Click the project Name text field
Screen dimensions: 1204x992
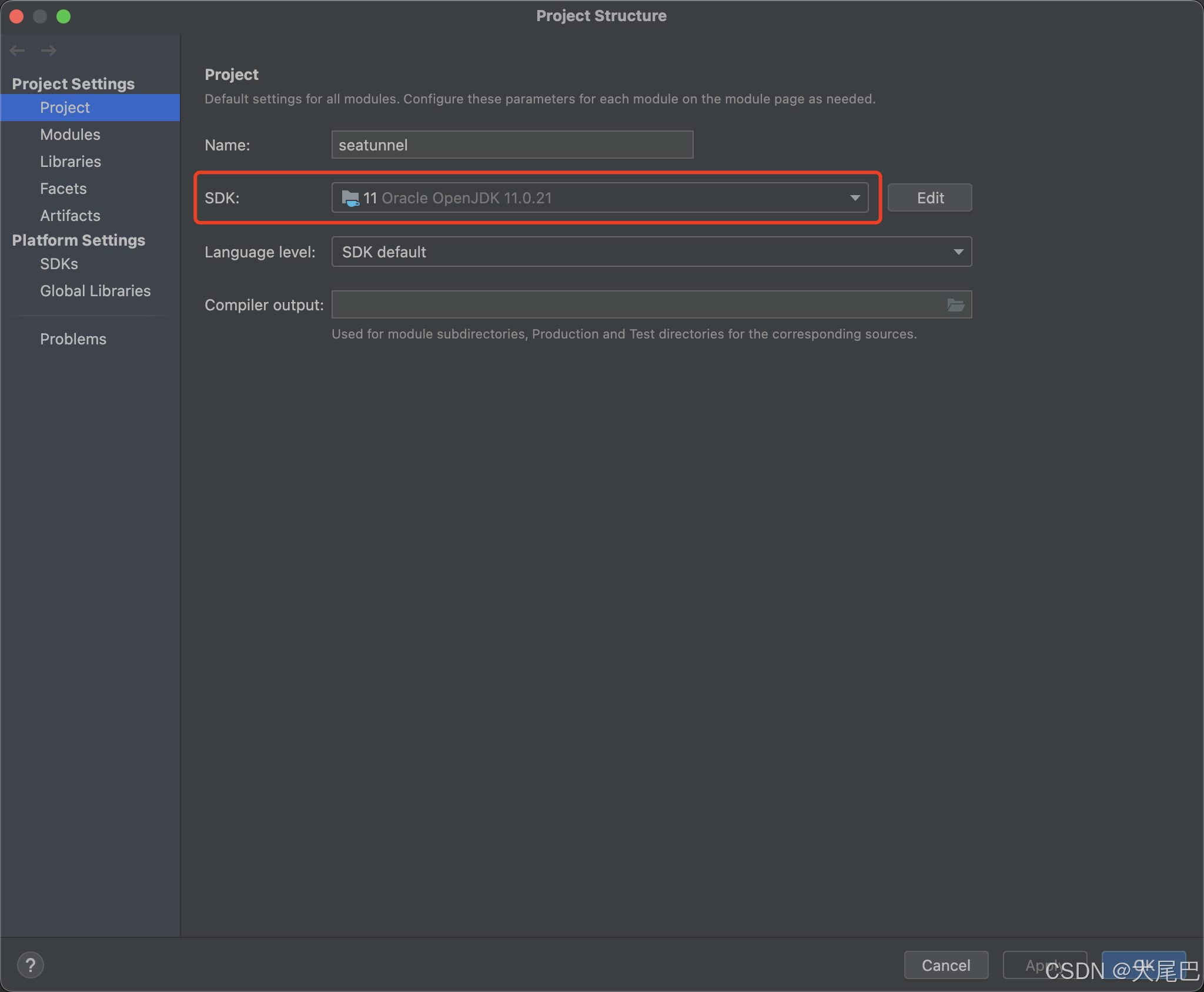point(511,145)
